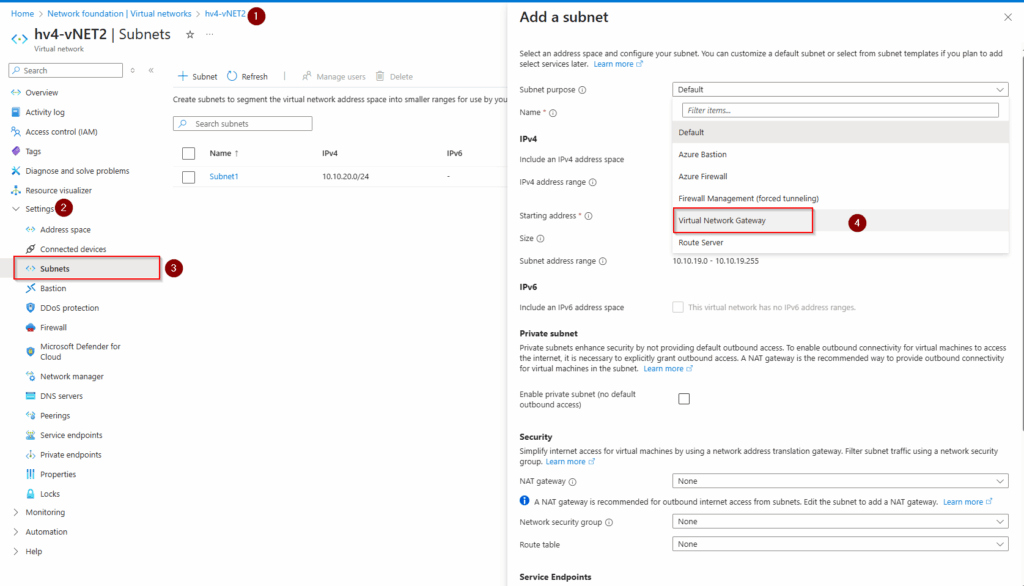Click the Address space icon
1024x586 pixels.
30,230
